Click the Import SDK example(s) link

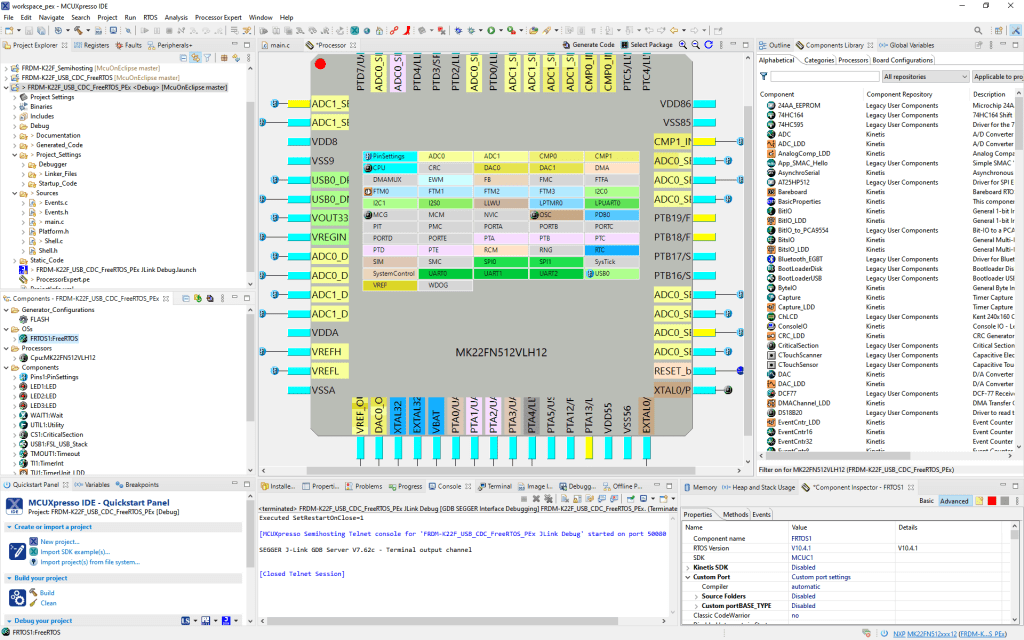[75, 551]
